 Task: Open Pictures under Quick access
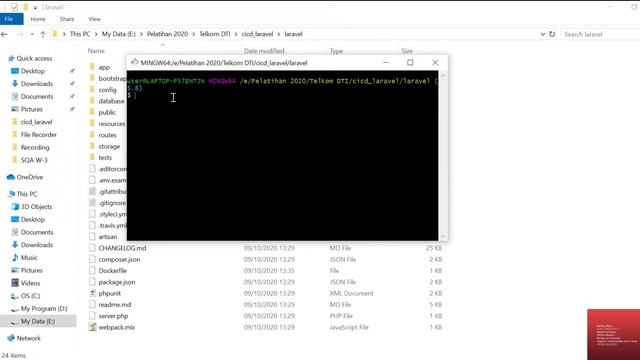pyautogui.click(x=31, y=109)
